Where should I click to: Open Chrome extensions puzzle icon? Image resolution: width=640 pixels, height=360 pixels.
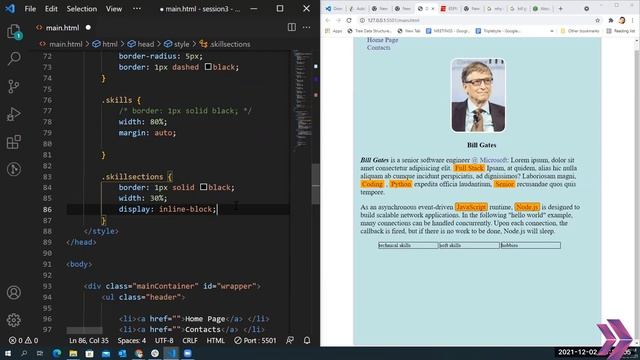pyautogui.click(x=611, y=20)
